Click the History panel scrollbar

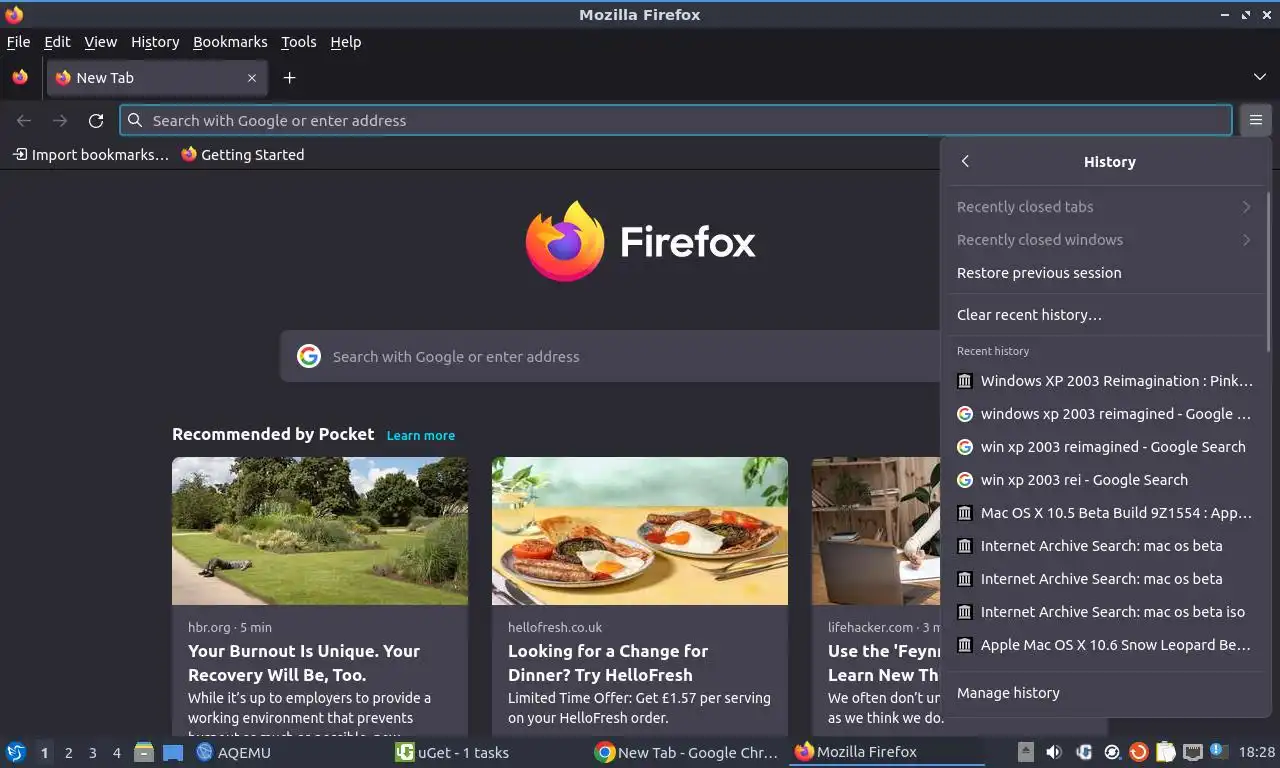(x=1268, y=270)
